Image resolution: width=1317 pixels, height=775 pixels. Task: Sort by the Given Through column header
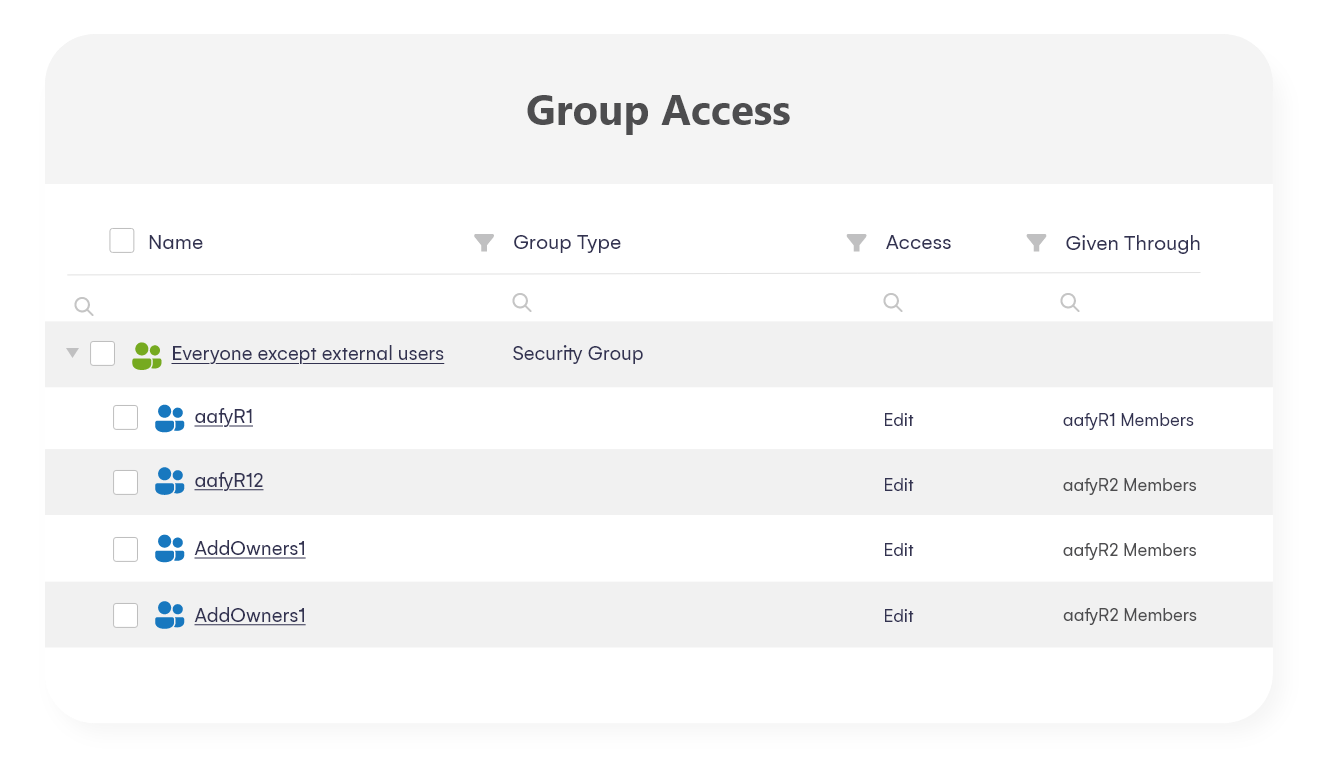[1133, 243]
